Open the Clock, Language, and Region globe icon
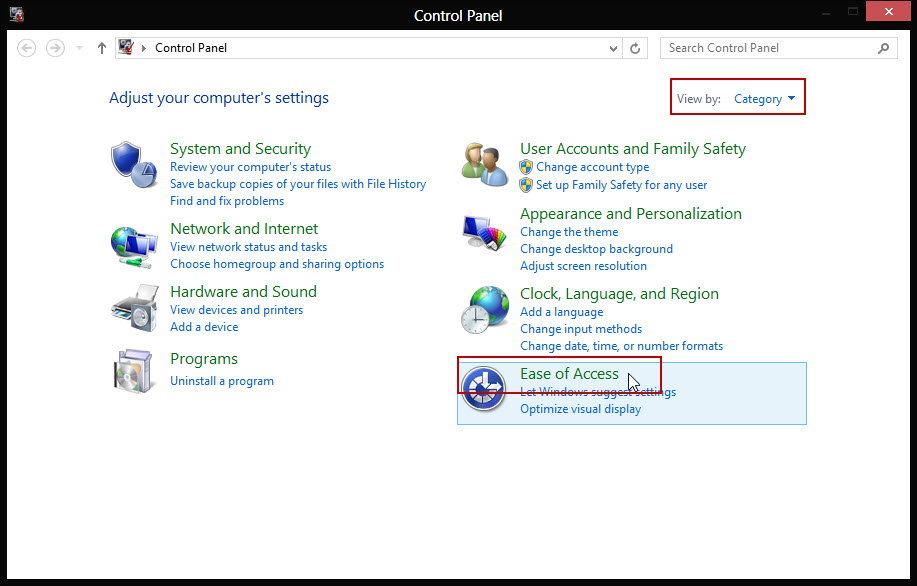 coord(485,310)
